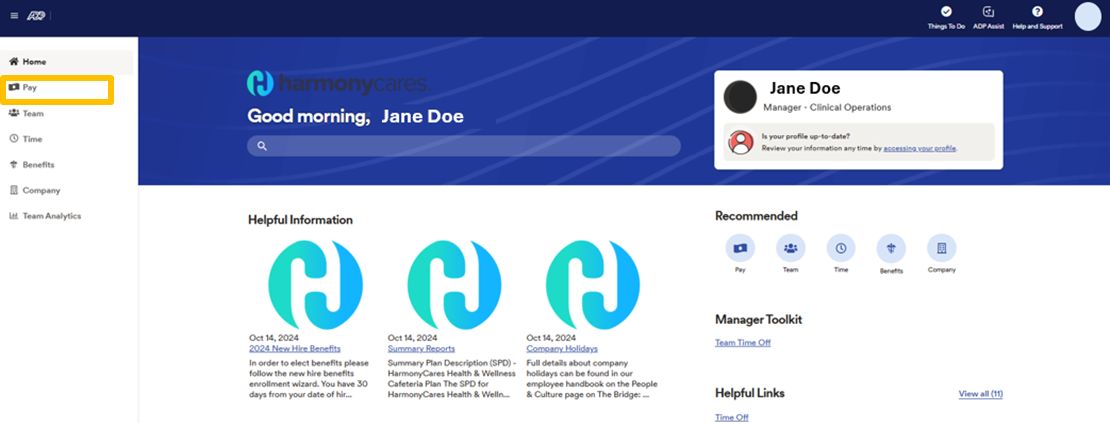Click the user avatar in top bar
Screen dimensions: 1110x423
point(1087,16)
